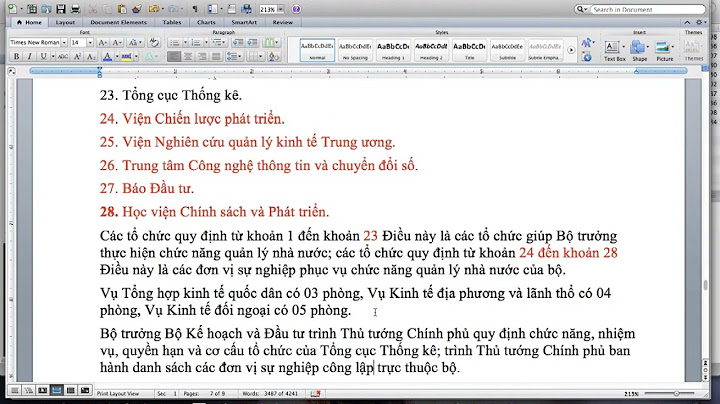Image resolution: width=720 pixels, height=404 pixels.
Task: Apply the blue font color swatch
Action: click(x=107, y=56)
